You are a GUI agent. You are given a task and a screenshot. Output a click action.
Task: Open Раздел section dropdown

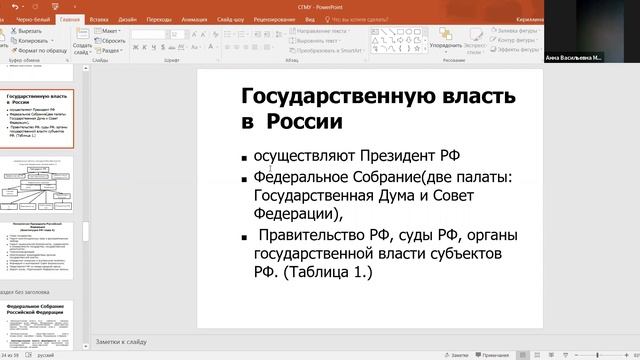(109, 51)
